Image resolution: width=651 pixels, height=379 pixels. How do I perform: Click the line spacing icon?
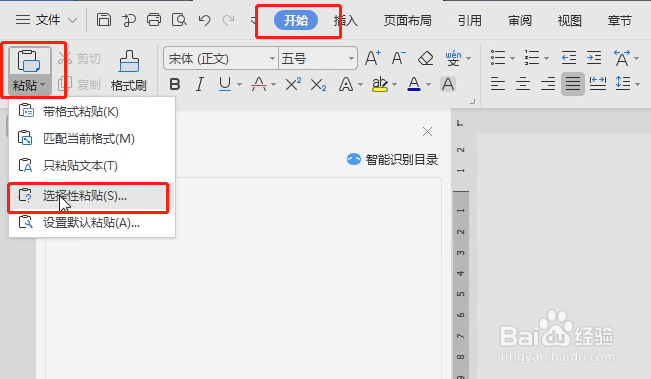(623, 83)
